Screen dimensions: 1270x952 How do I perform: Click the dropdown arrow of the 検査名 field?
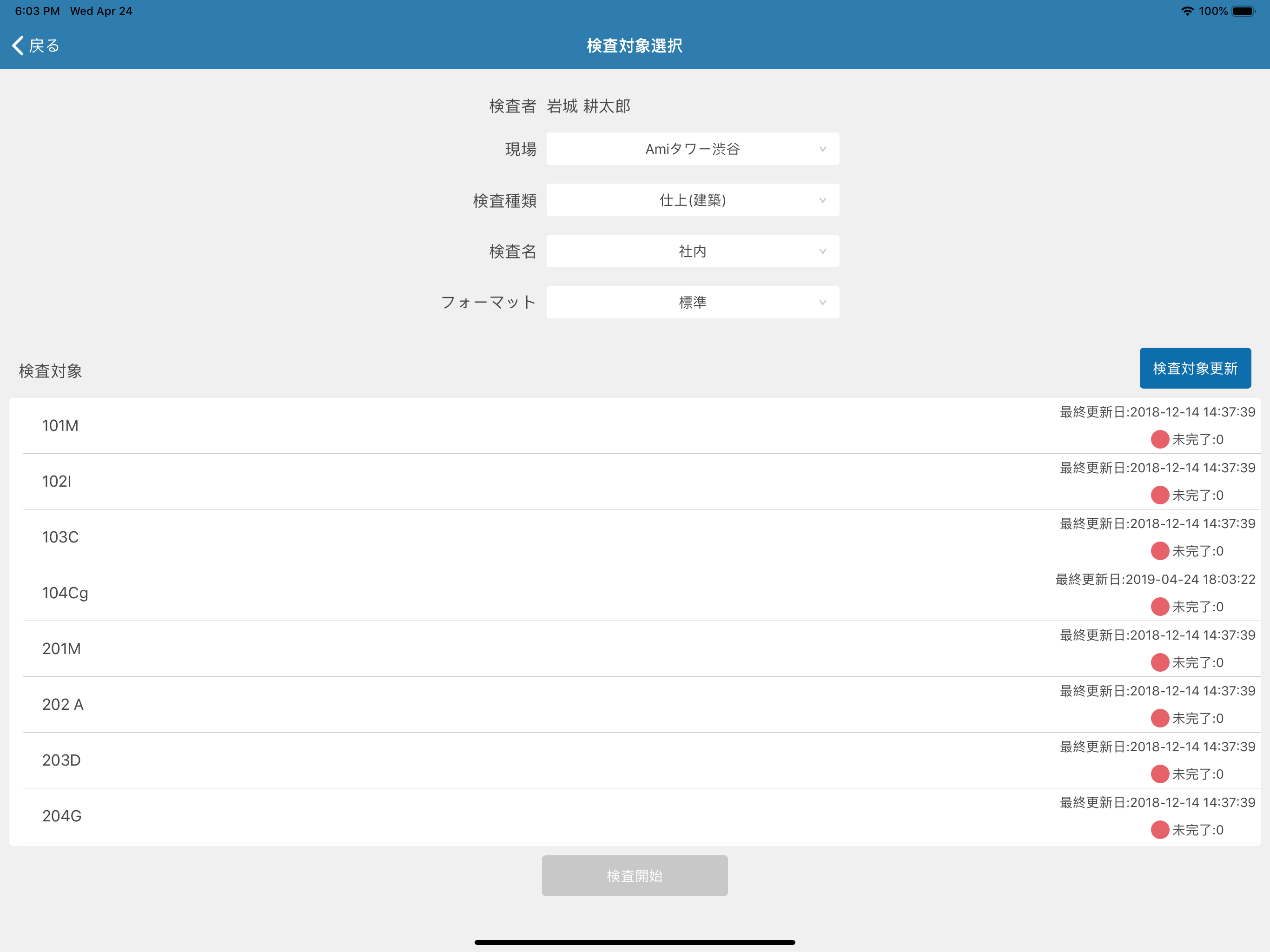pyautogui.click(x=823, y=251)
